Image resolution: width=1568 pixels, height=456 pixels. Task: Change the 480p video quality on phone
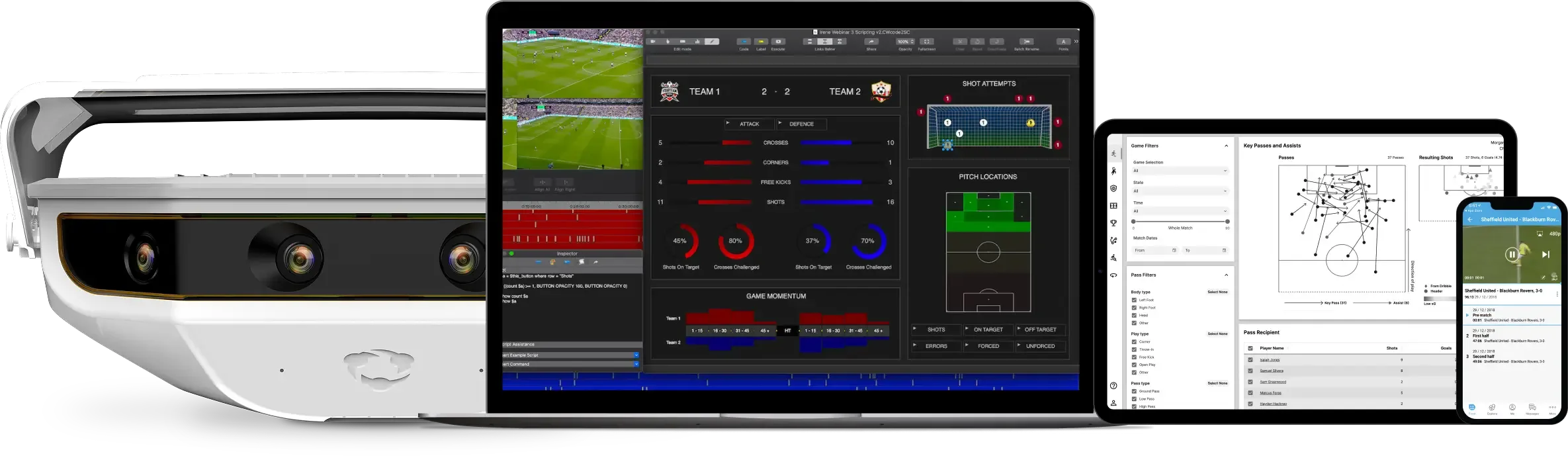pos(1555,234)
